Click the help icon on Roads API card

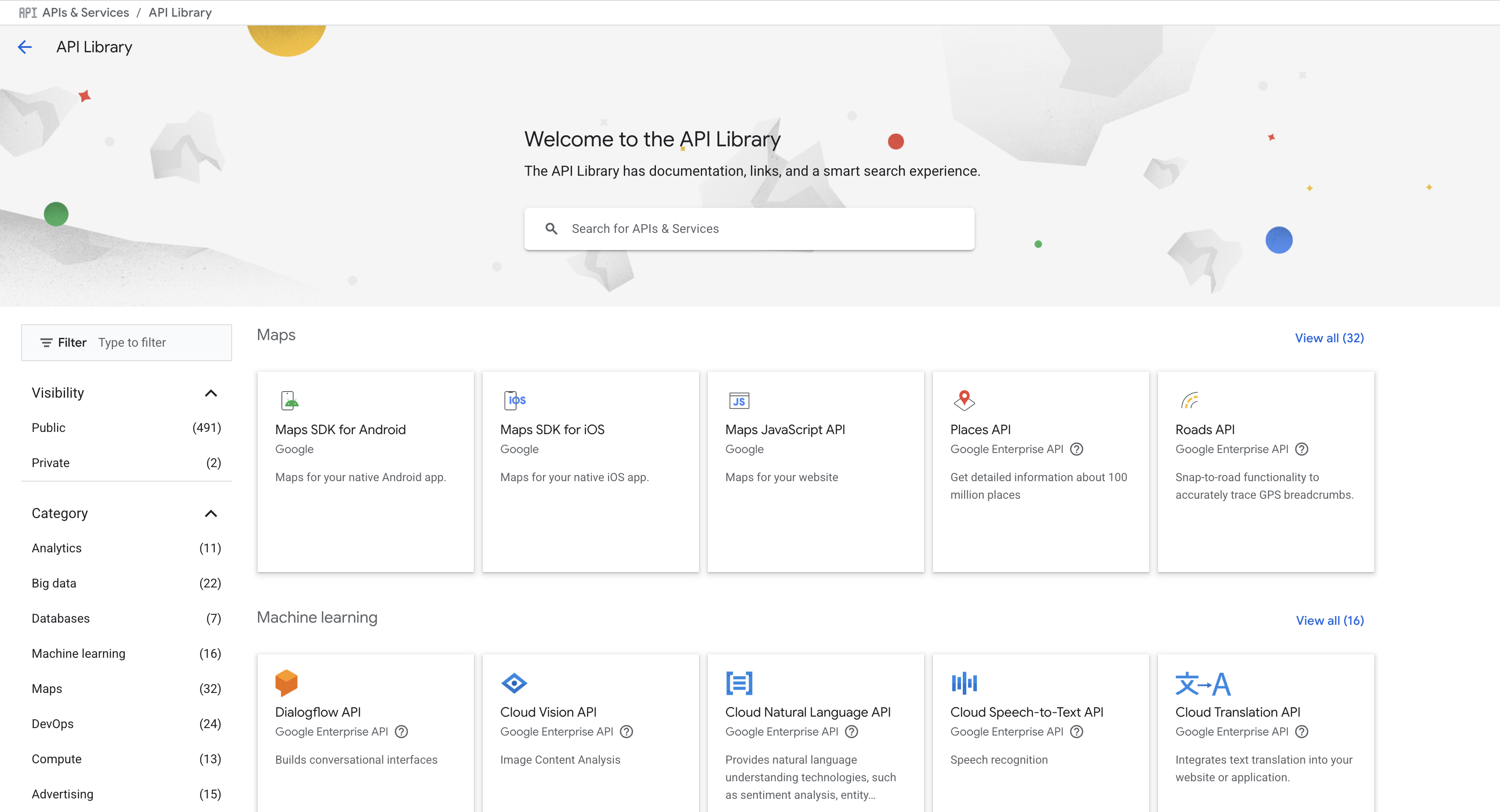(x=1301, y=449)
